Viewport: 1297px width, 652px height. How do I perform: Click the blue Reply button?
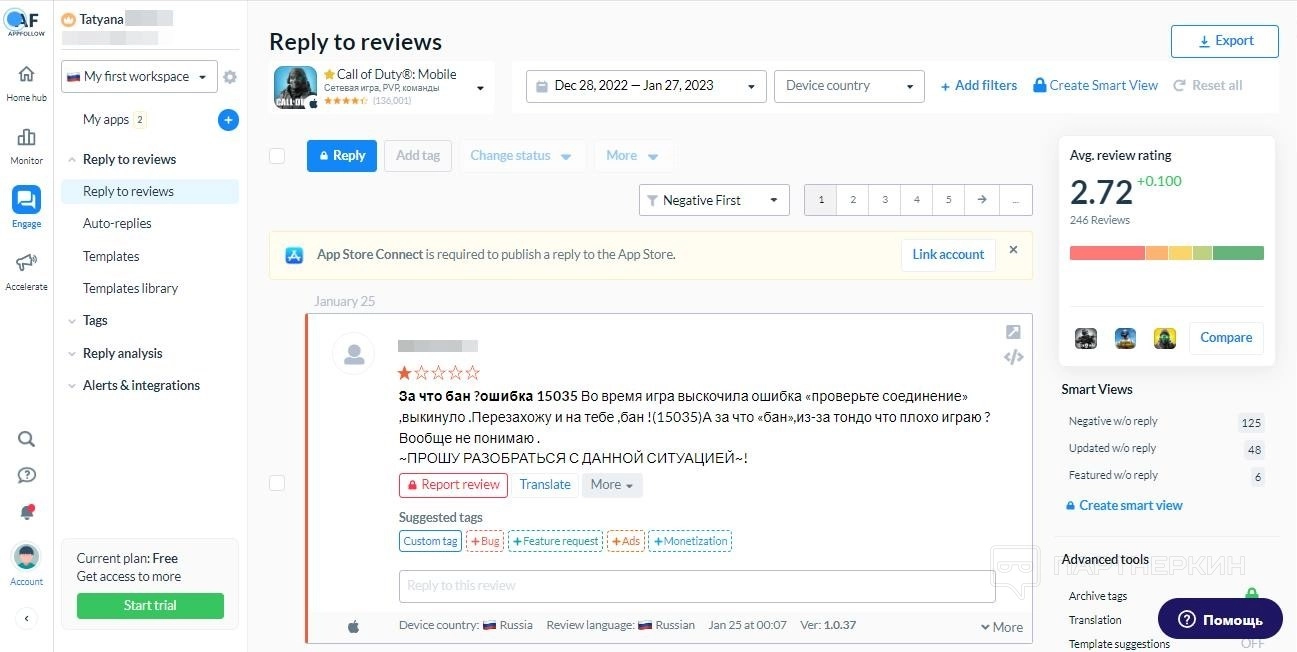pos(341,156)
